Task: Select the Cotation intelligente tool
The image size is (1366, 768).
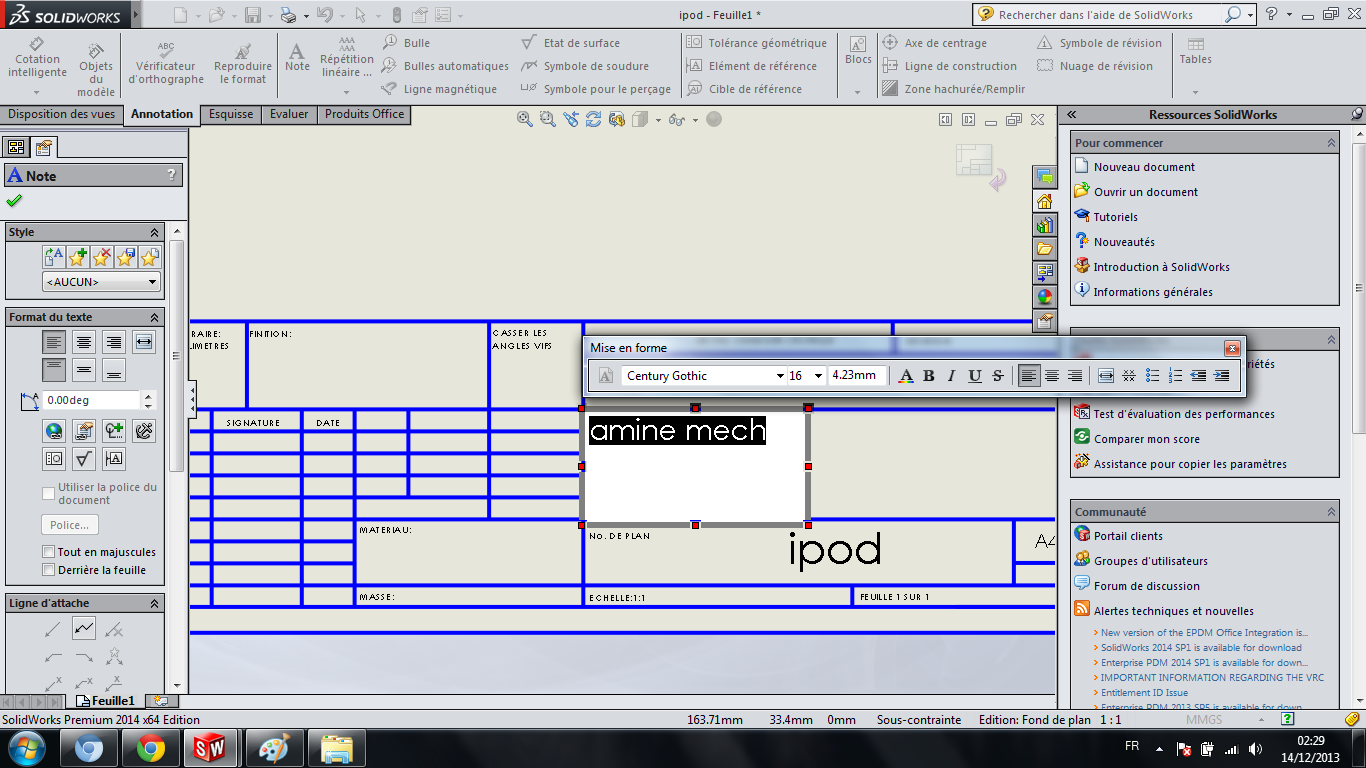Action: click(x=37, y=60)
